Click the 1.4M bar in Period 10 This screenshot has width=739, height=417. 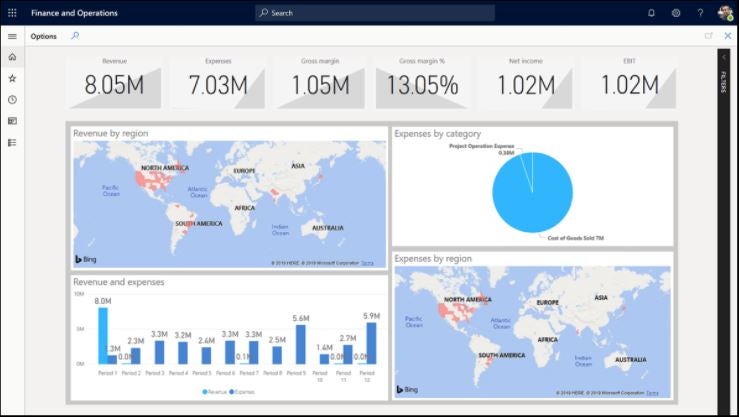click(x=324, y=359)
